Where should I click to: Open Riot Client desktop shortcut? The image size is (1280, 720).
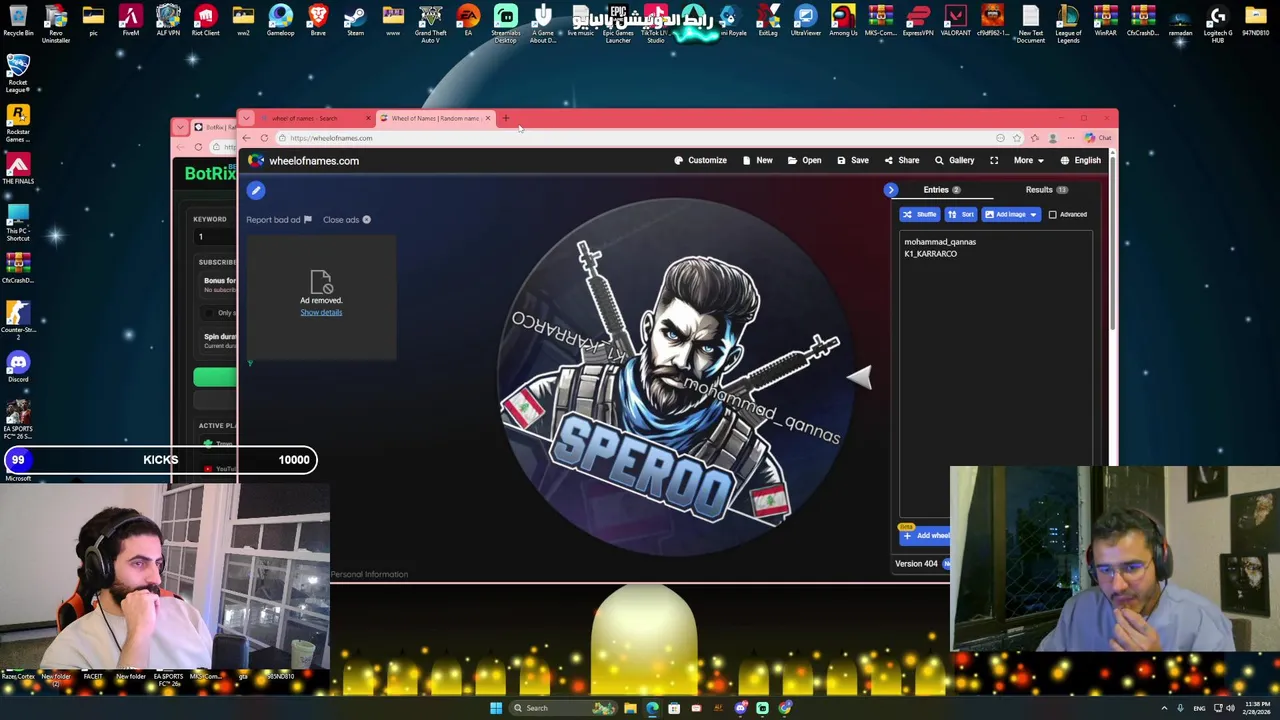pyautogui.click(x=205, y=21)
